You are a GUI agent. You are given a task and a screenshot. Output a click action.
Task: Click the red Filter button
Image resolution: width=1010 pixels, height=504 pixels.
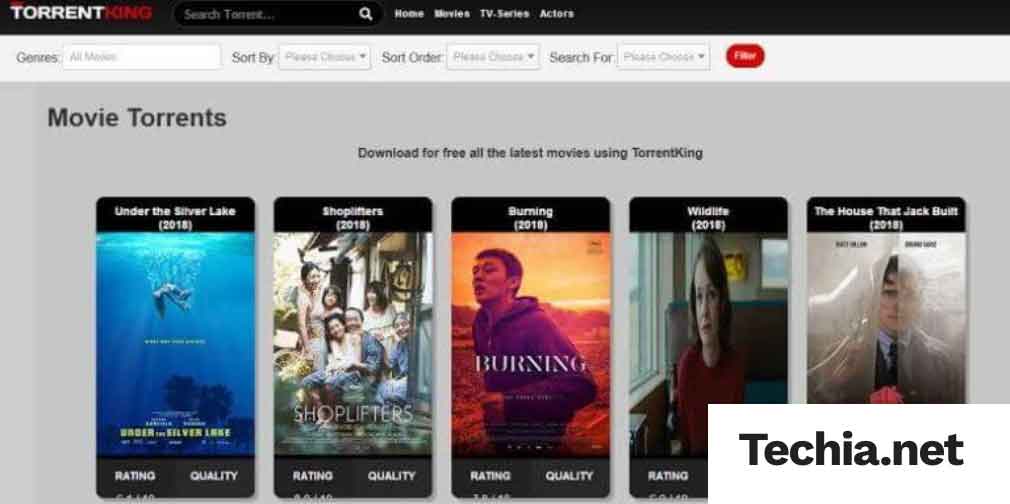point(745,56)
